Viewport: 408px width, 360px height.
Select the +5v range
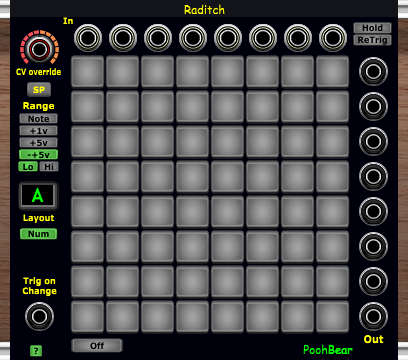[x=38, y=143]
